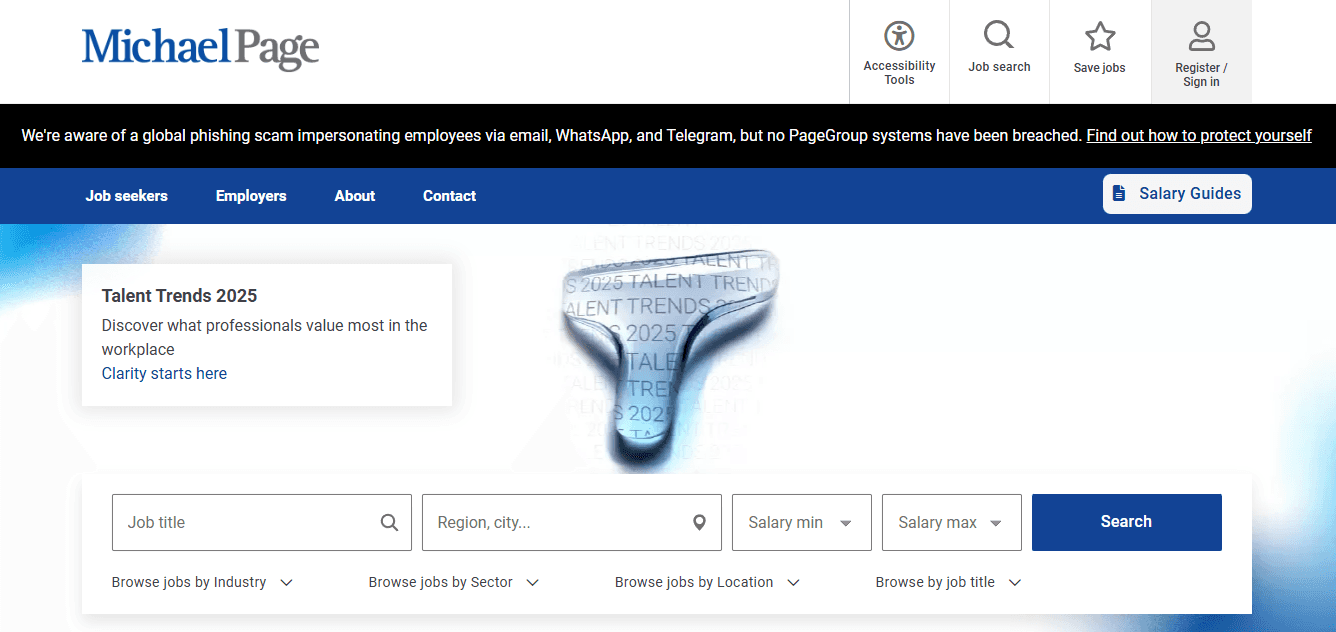The width and height of the screenshot is (1336, 632).
Task: Go to Michael Page logo homepage
Action: 200,48
